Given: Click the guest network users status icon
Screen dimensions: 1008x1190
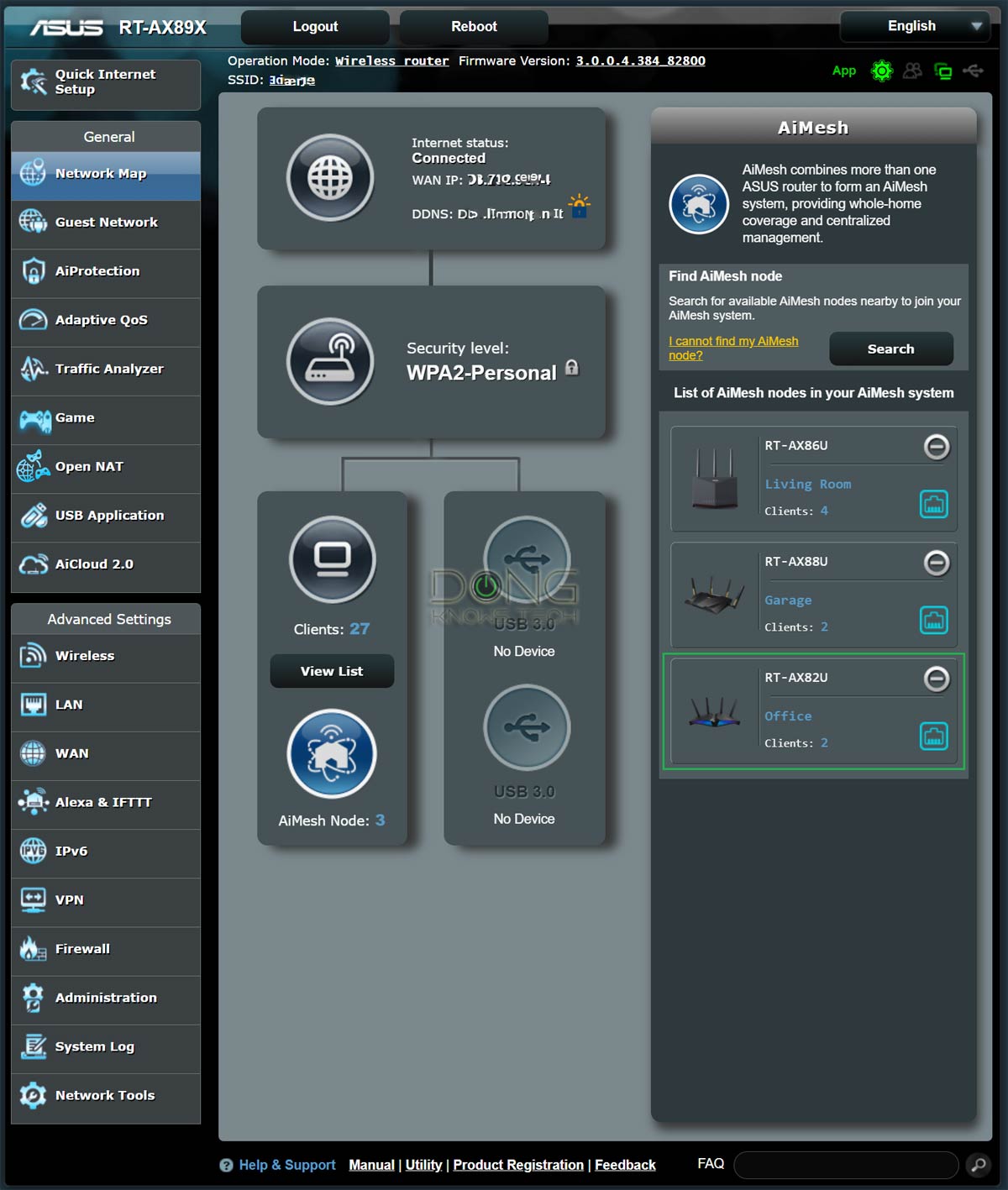Looking at the screenshot, I should coord(912,71).
